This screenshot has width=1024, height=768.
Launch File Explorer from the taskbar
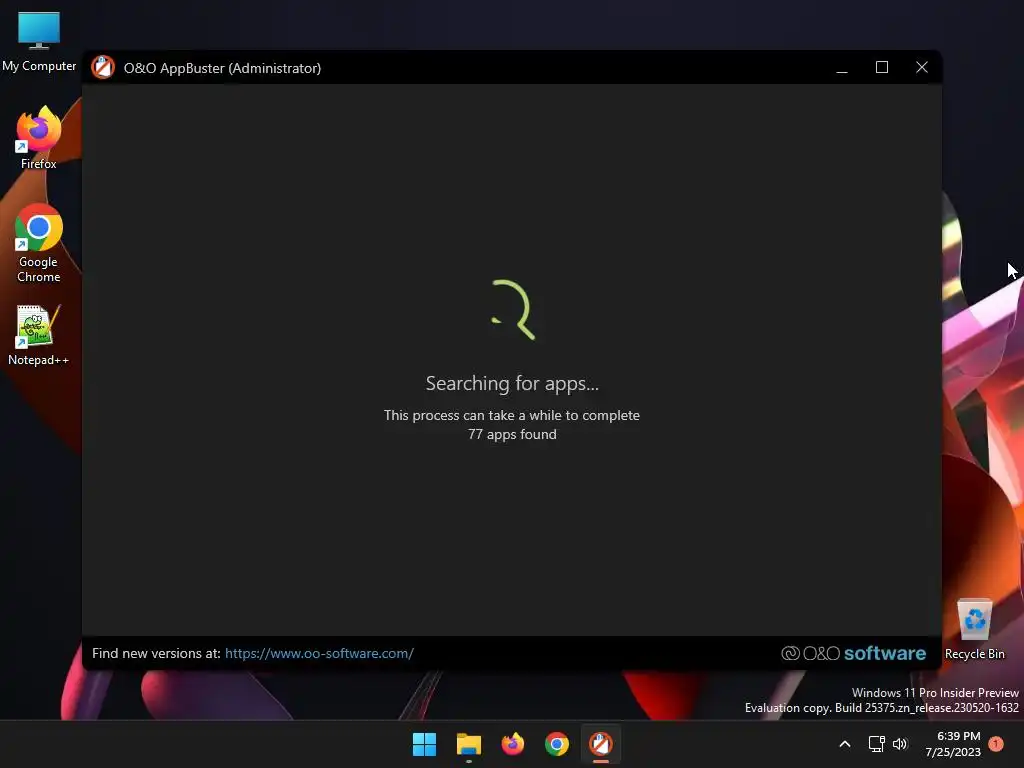(469, 744)
